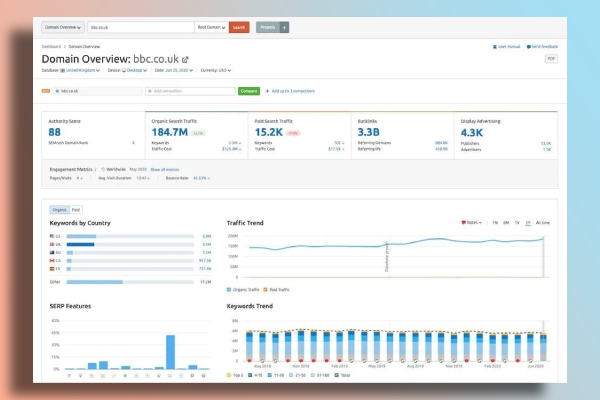
Task: Toggle 4-10 checkbox in Keywords Trend legend
Action: pyautogui.click(x=250, y=375)
